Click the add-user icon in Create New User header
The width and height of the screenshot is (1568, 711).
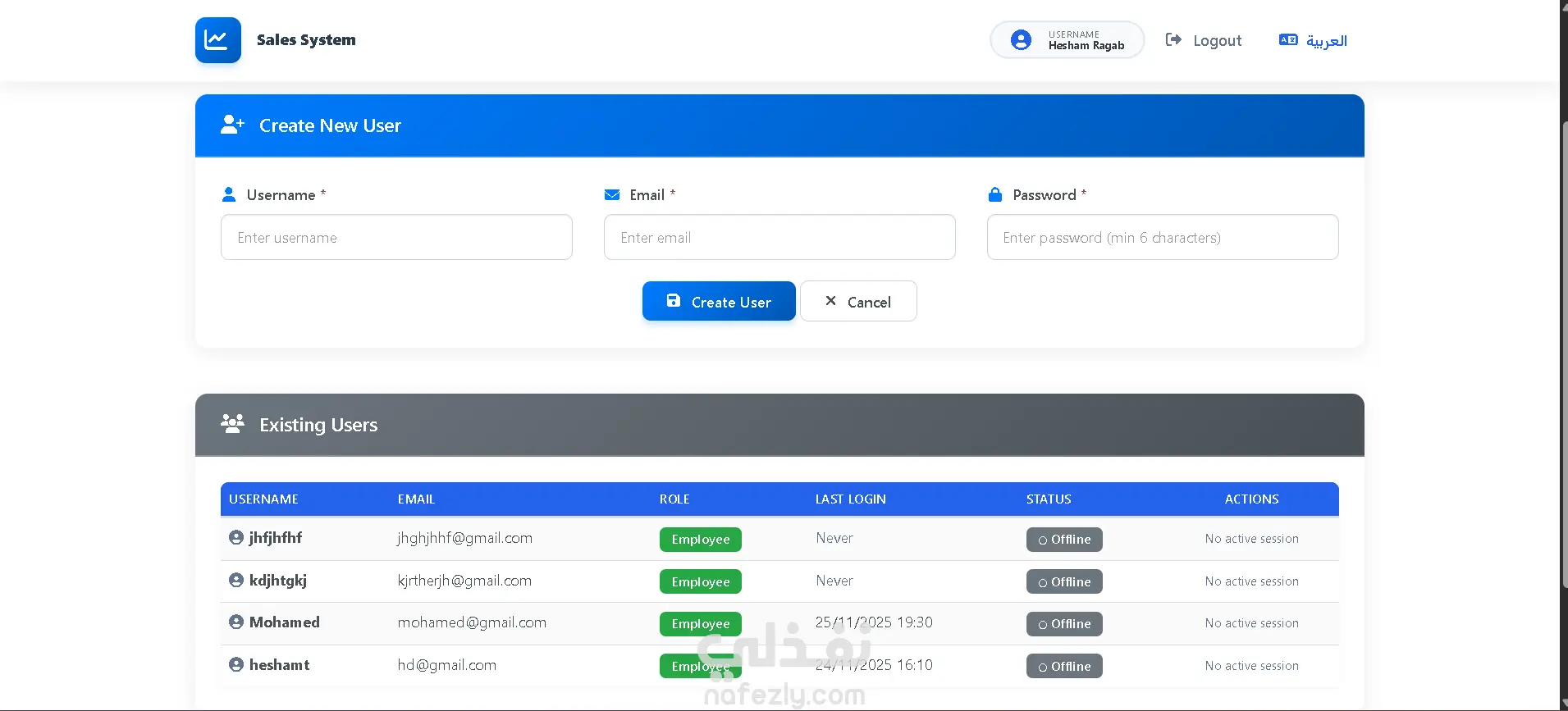[x=232, y=125]
